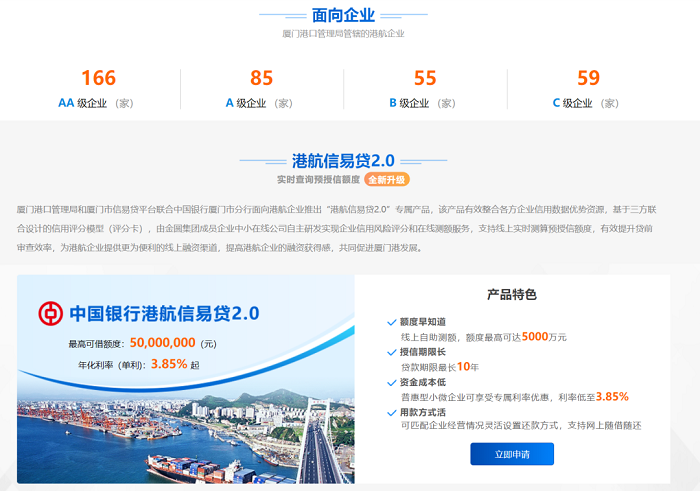Click the 3.85% annual rate in banner
700x491 pixels.
coord(169,364)
